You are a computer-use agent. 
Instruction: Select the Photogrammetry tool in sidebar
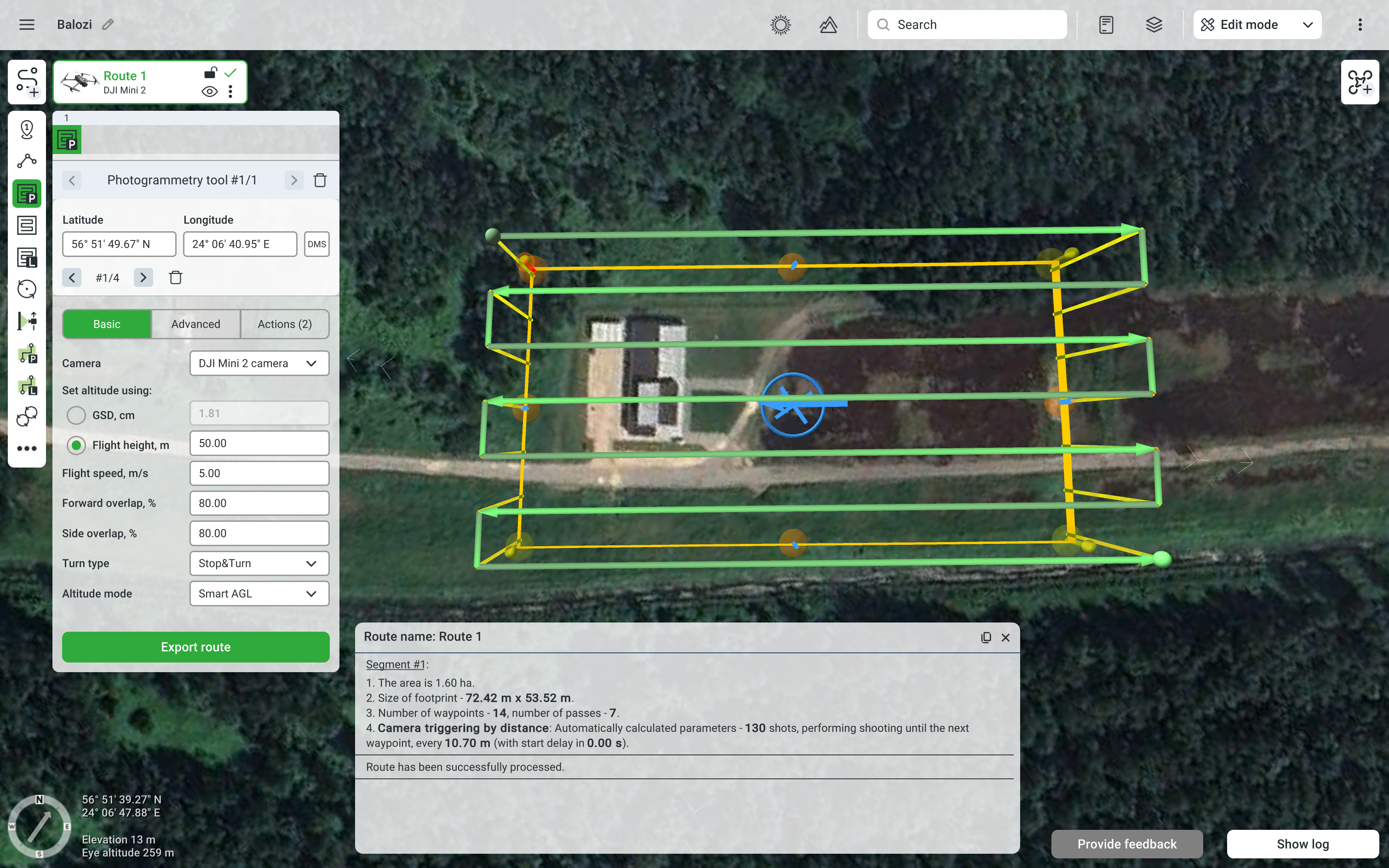26,194
